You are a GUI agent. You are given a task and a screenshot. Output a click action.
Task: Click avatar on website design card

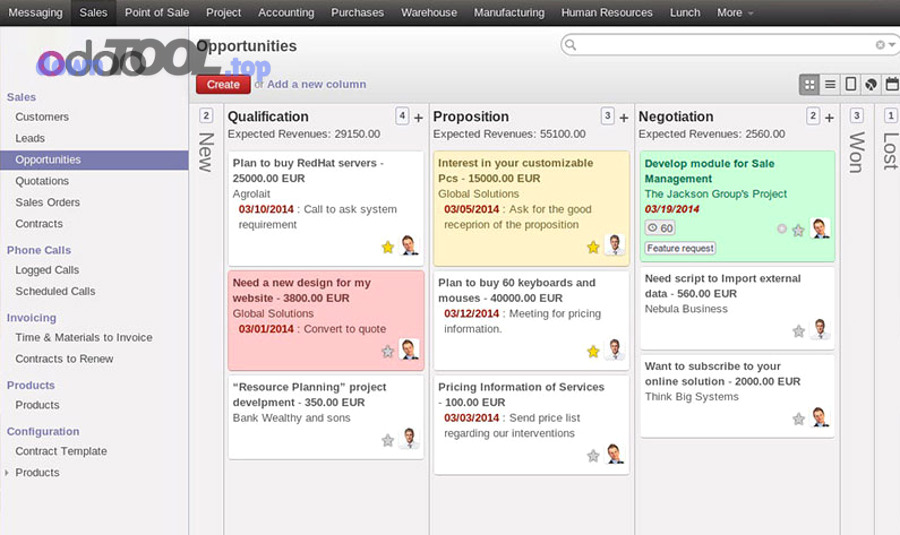coord(409,349)
